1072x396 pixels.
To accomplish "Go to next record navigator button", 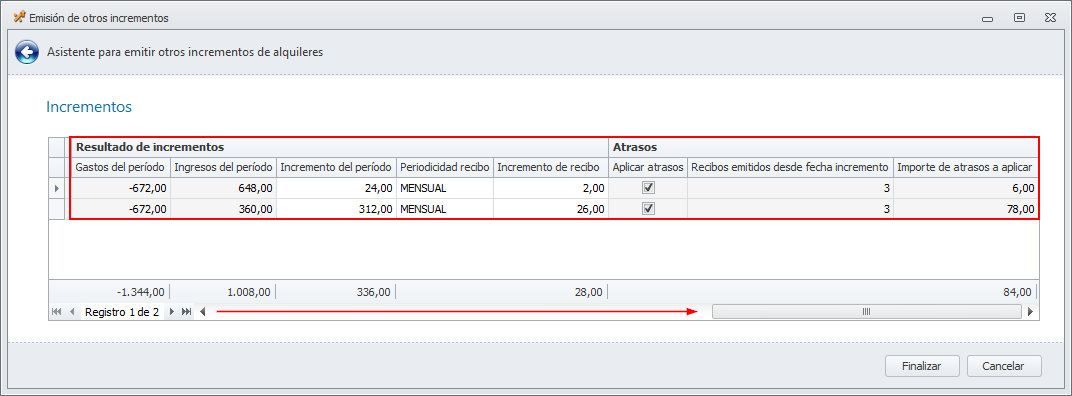I will click(172, 312).
